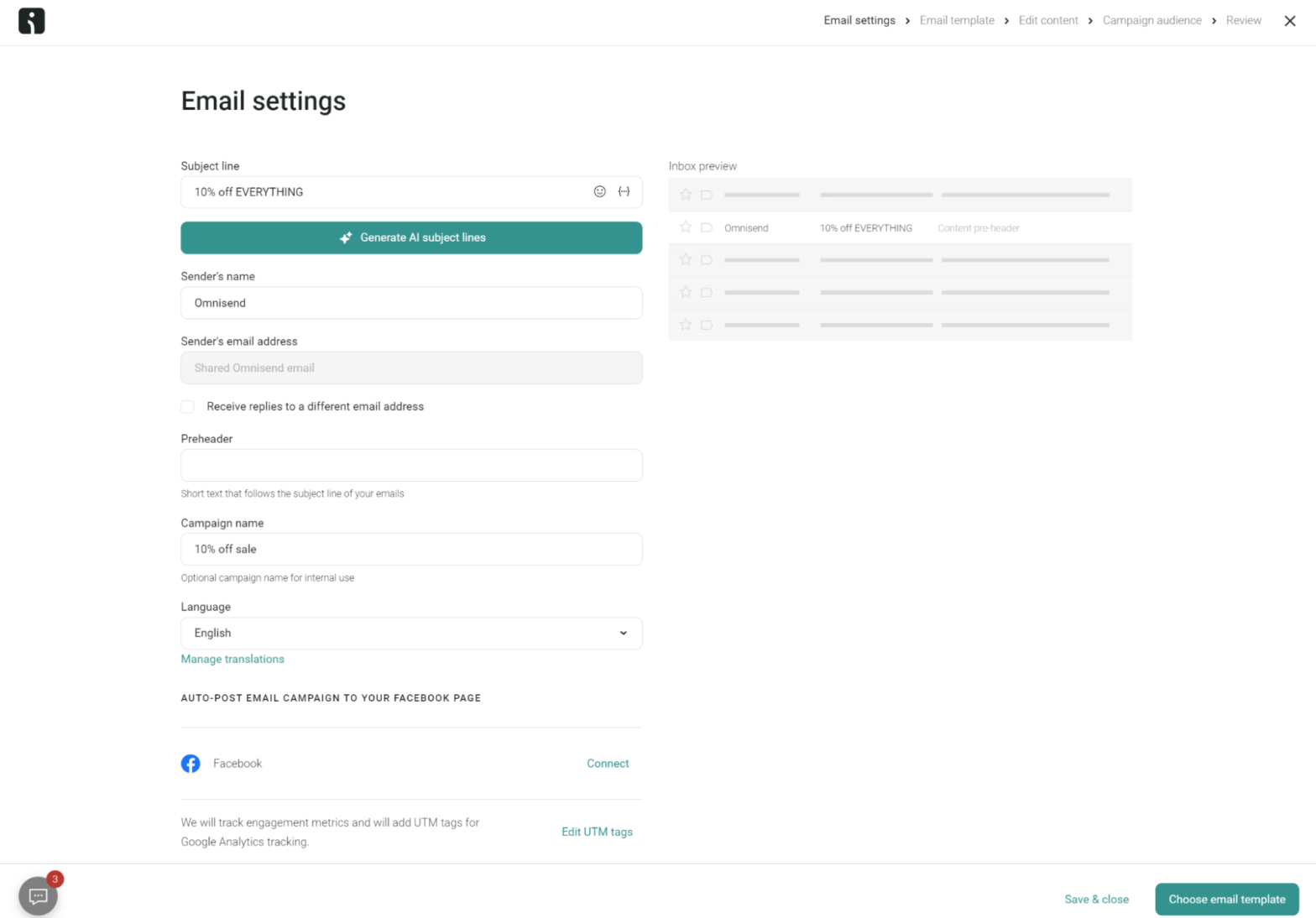Click the Omnisend logo icon
The image size is (1316, 918).
pyautogui.click(x=31, y=21)
